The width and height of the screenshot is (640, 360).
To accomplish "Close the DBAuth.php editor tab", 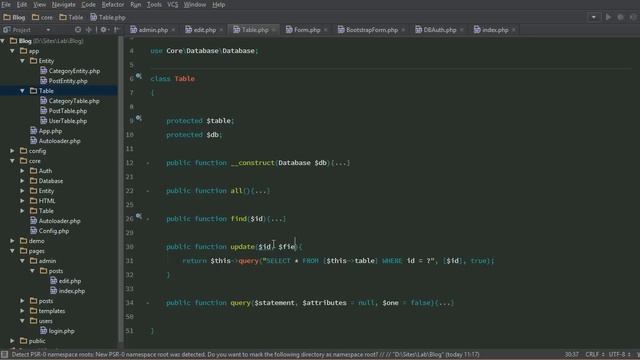I will click(x=462, y=30).
